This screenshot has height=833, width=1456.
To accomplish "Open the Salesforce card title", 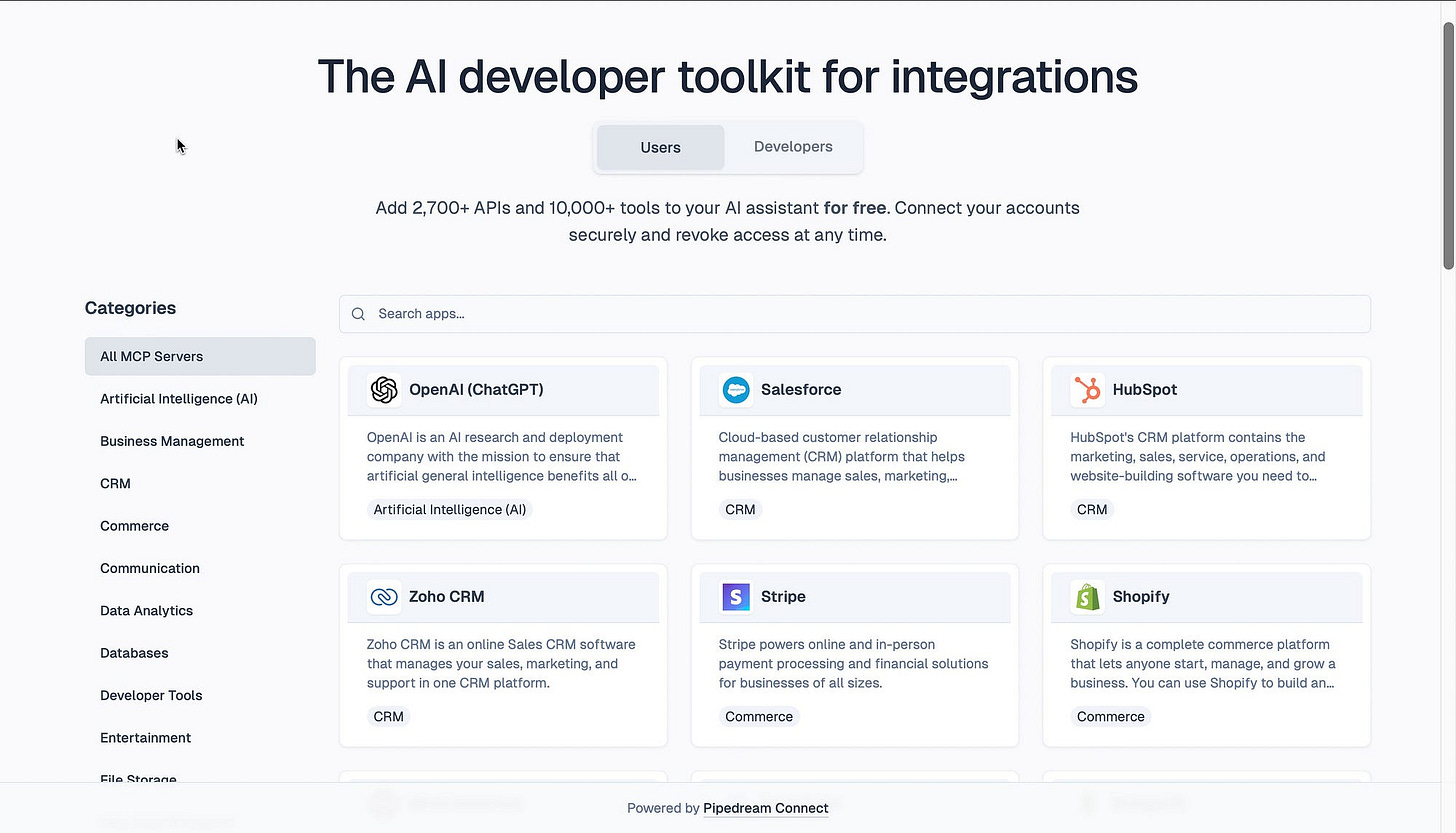I will [801, 390].
